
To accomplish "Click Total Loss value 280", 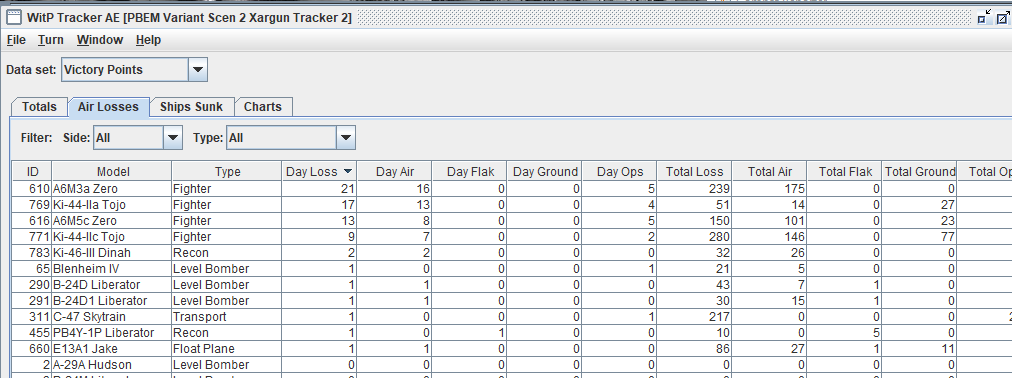I will click(x=694, y=237).
